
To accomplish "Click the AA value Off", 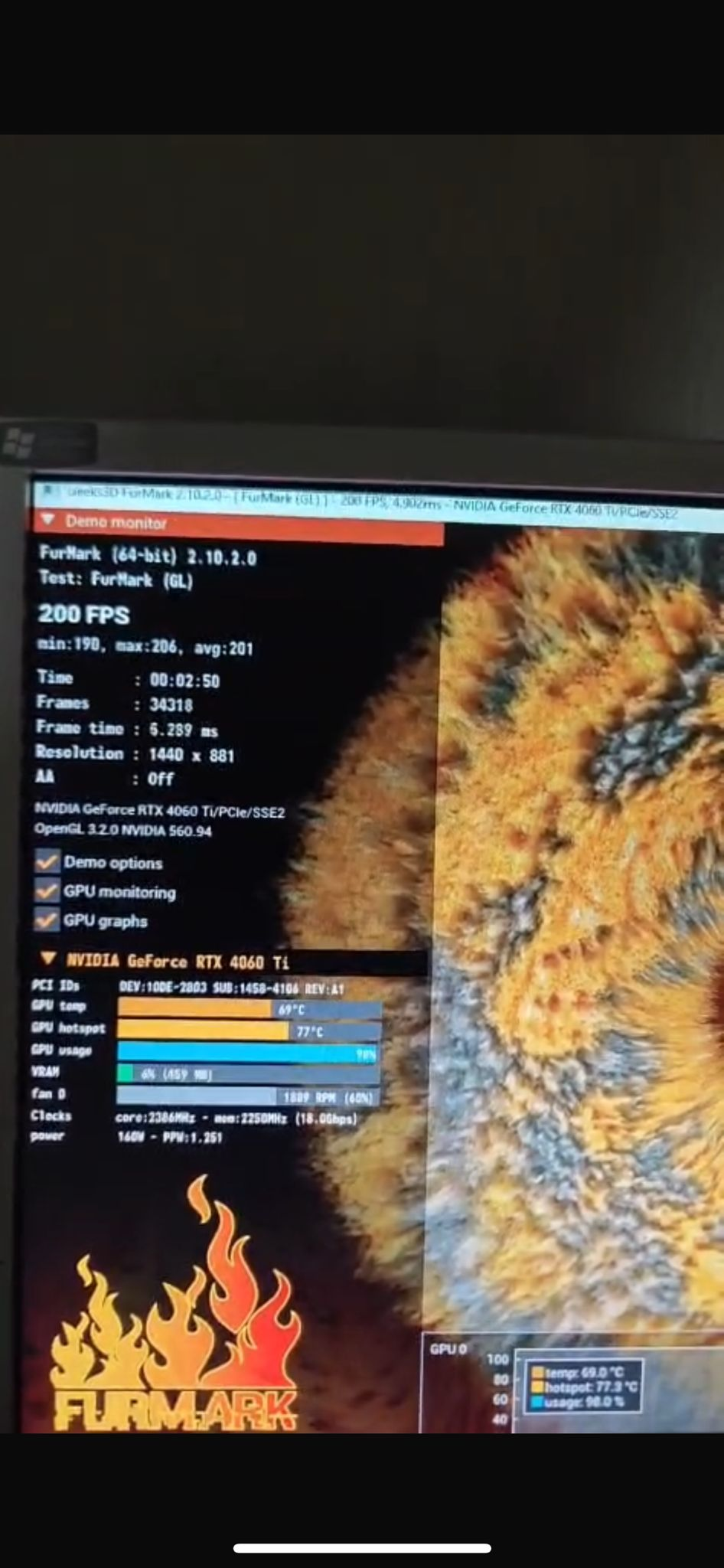I will click(161, 779).
